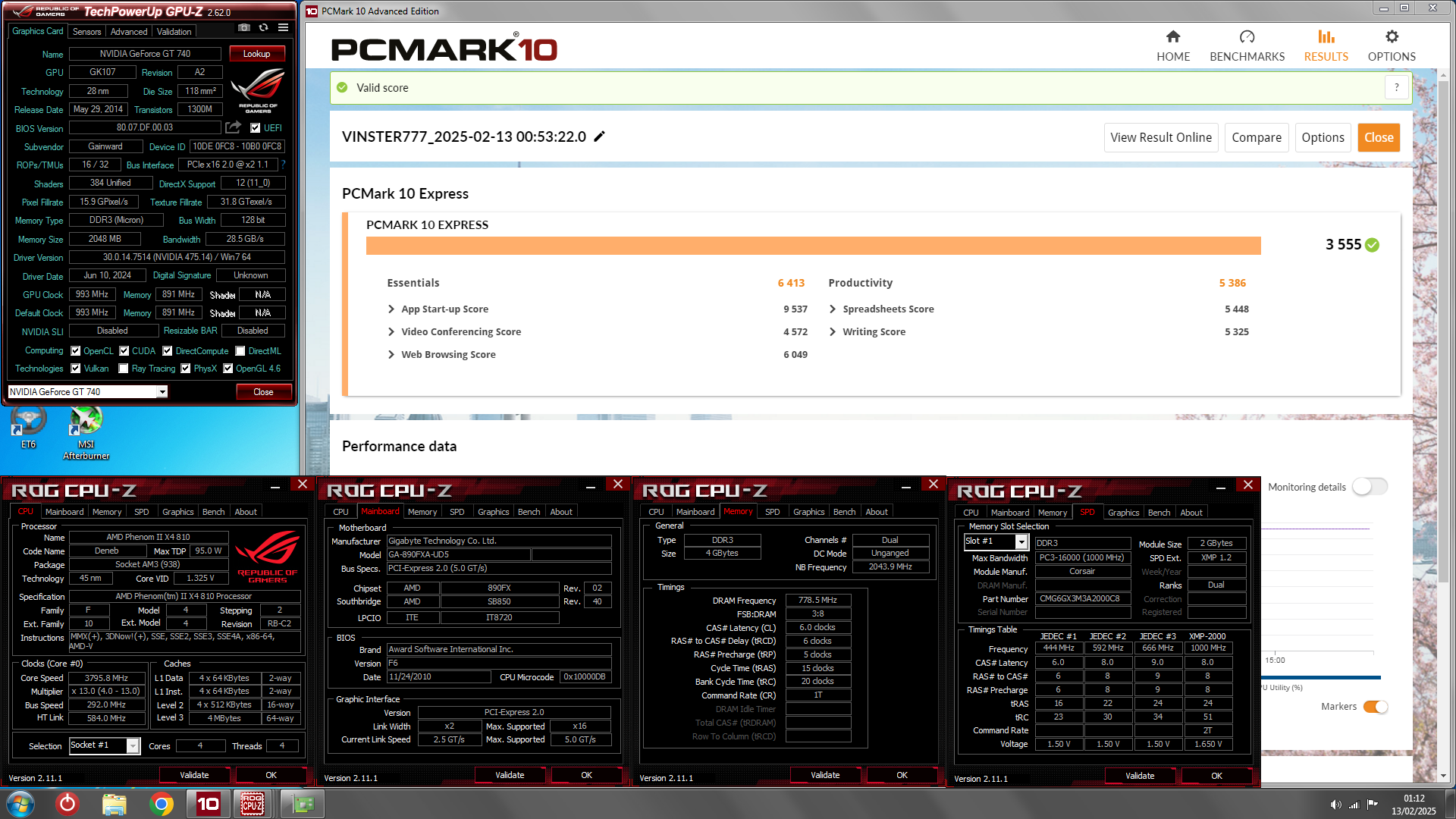Click the red power taskbar icon
The image size is (1456, 819).
click(x=67, y=804)
